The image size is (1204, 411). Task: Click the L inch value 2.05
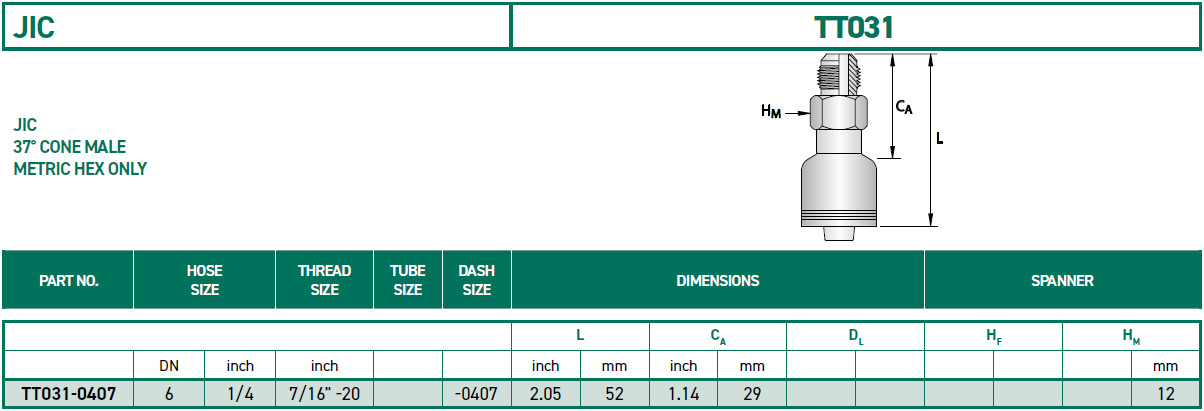546,394
